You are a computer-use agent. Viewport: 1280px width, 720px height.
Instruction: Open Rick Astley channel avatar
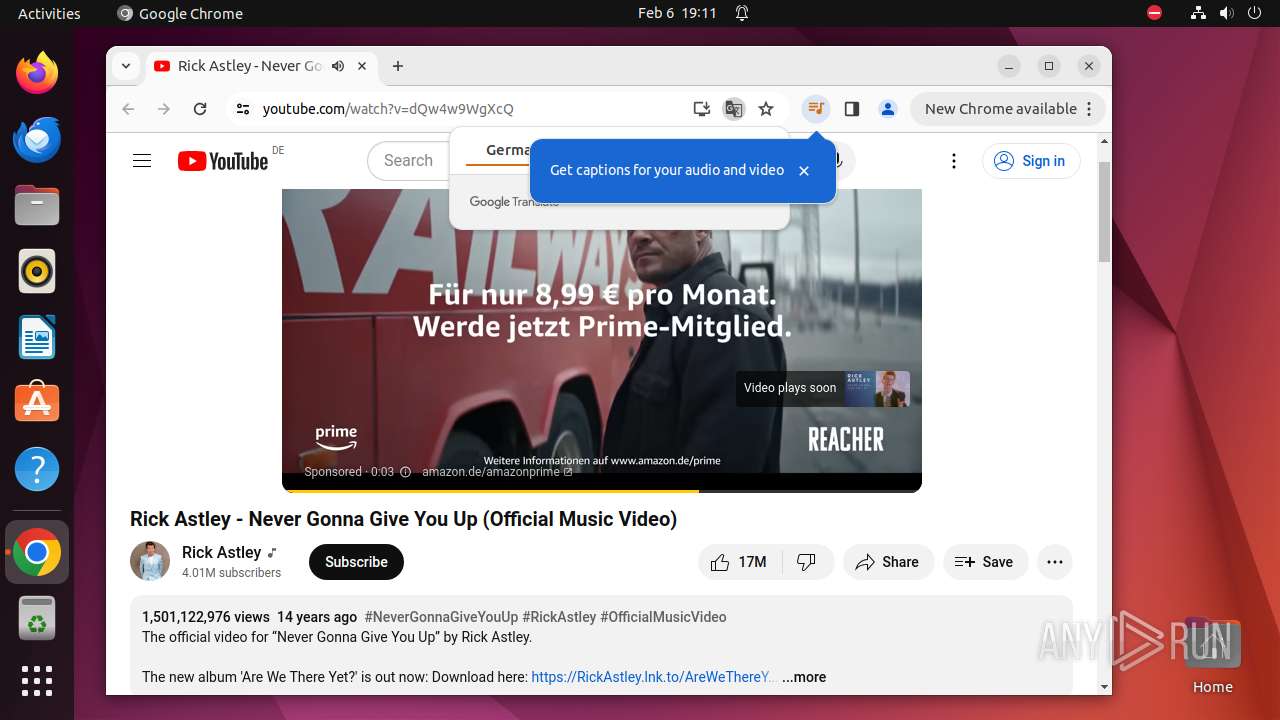point(150,561)
